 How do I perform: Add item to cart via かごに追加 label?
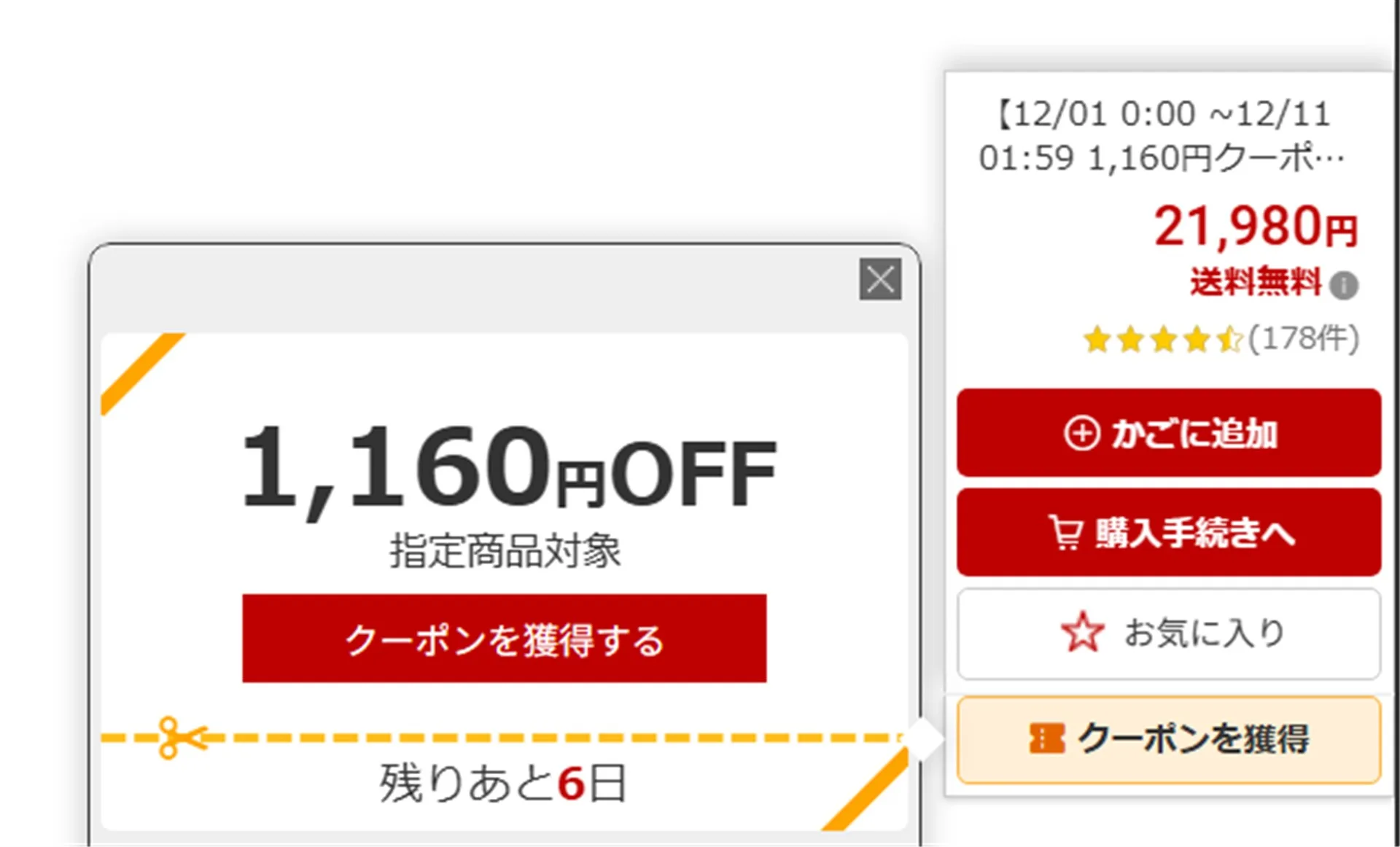pos(1194,433)
